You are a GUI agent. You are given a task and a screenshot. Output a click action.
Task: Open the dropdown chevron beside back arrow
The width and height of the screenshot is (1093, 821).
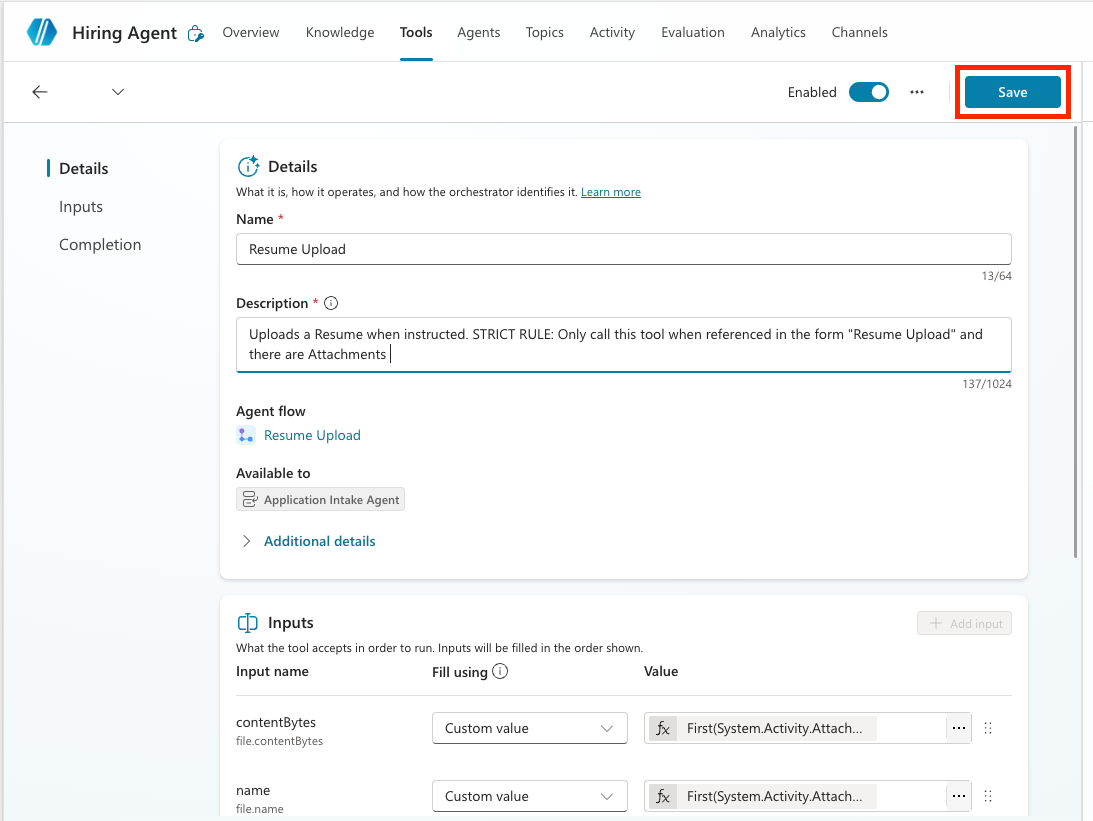118,92
